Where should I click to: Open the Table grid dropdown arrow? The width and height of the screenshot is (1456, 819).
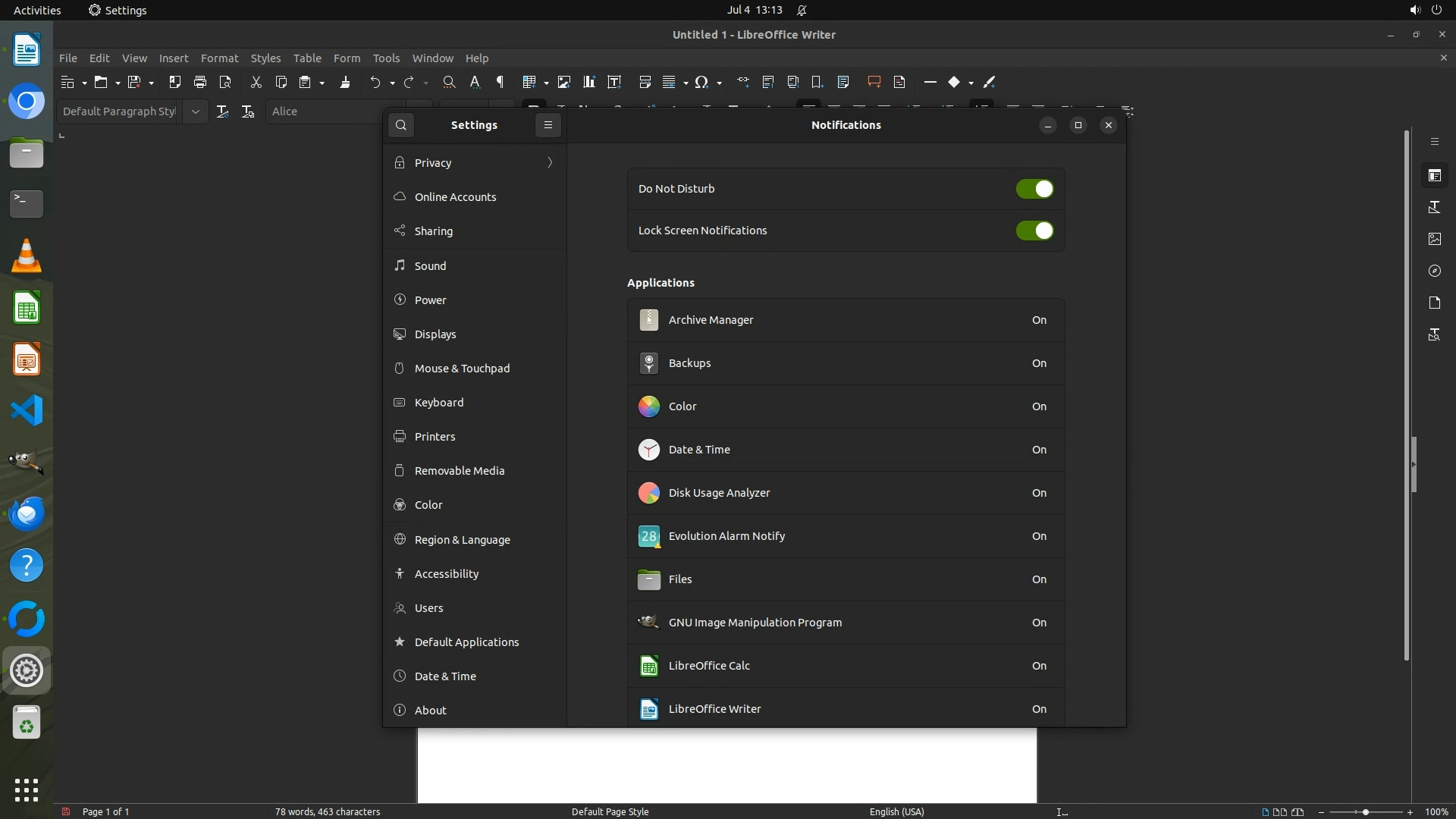(x=546, y=83)
